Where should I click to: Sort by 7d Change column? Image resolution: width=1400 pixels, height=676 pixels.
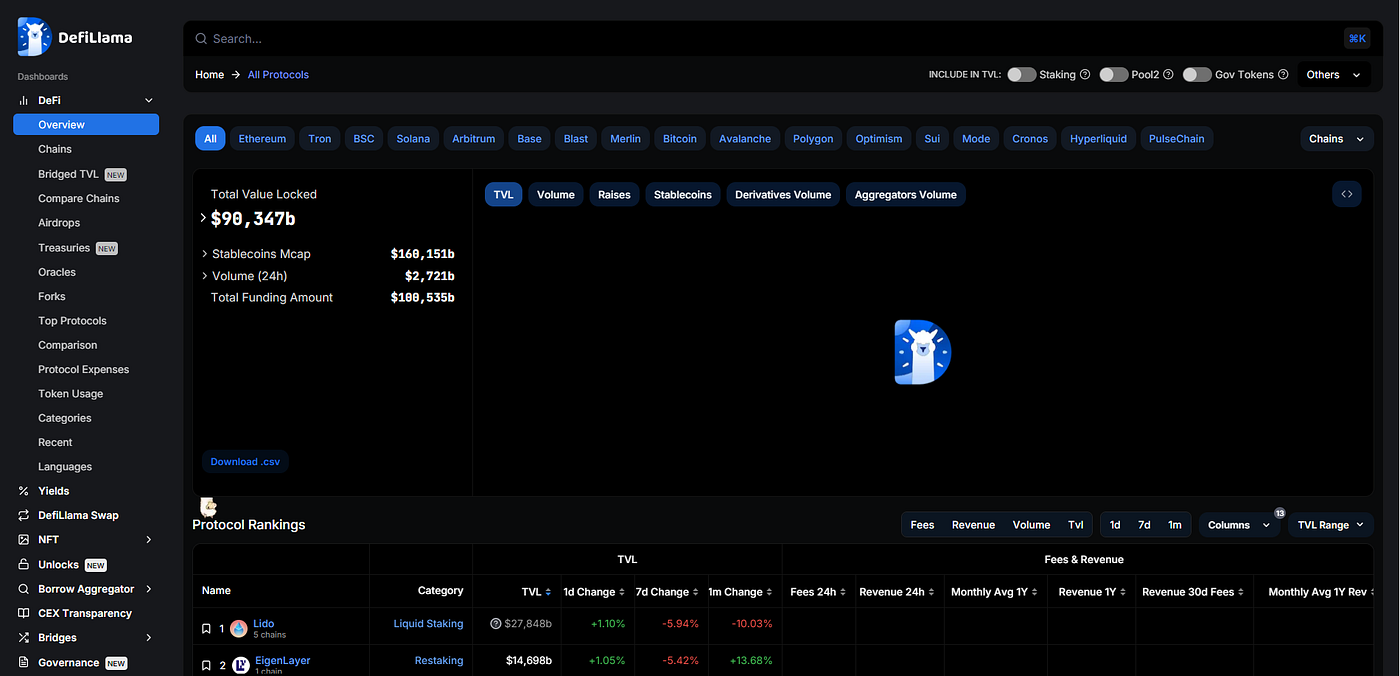tap(696, 593)
